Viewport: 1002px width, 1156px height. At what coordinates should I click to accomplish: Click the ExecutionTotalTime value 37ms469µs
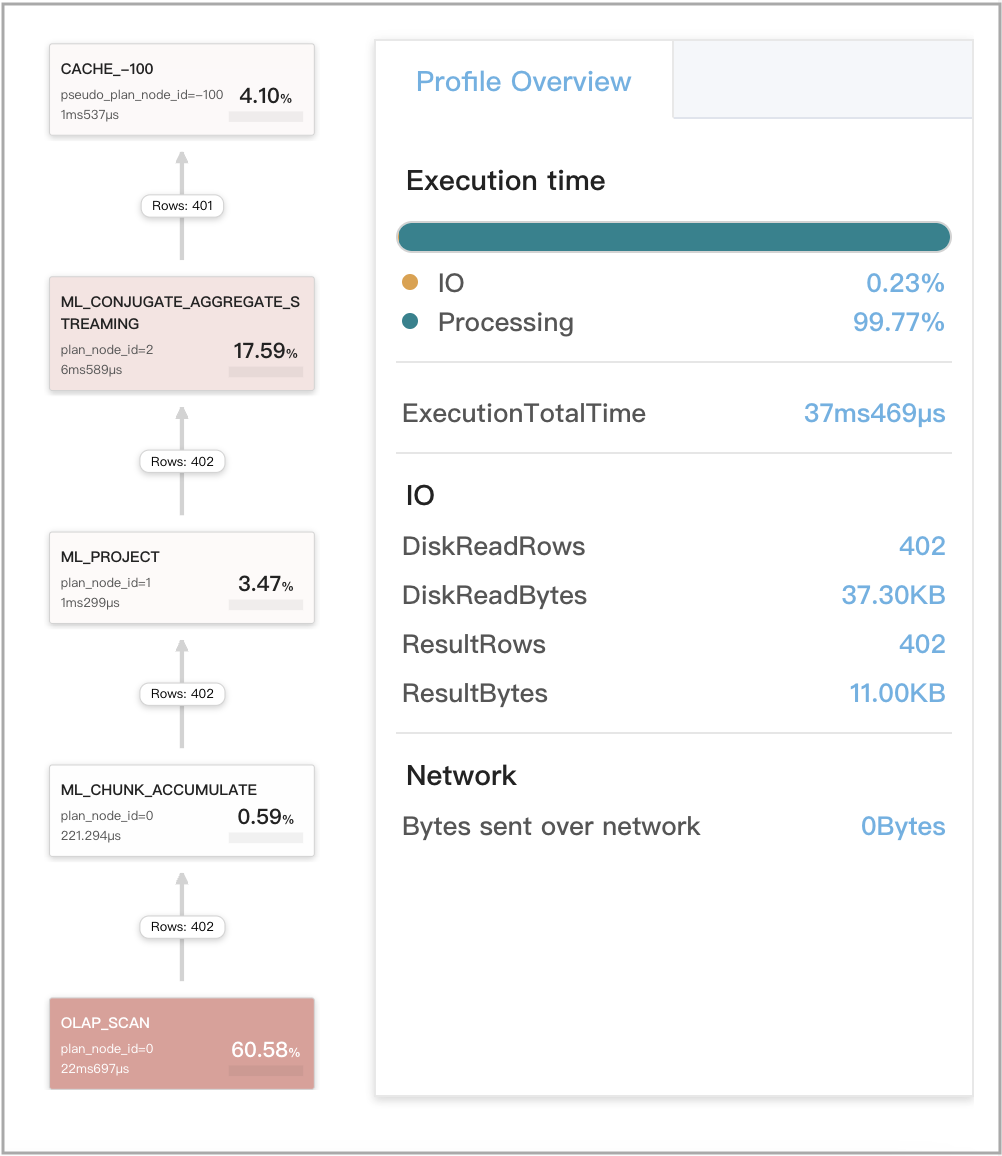pyautogui.click(x=874, y=413)
